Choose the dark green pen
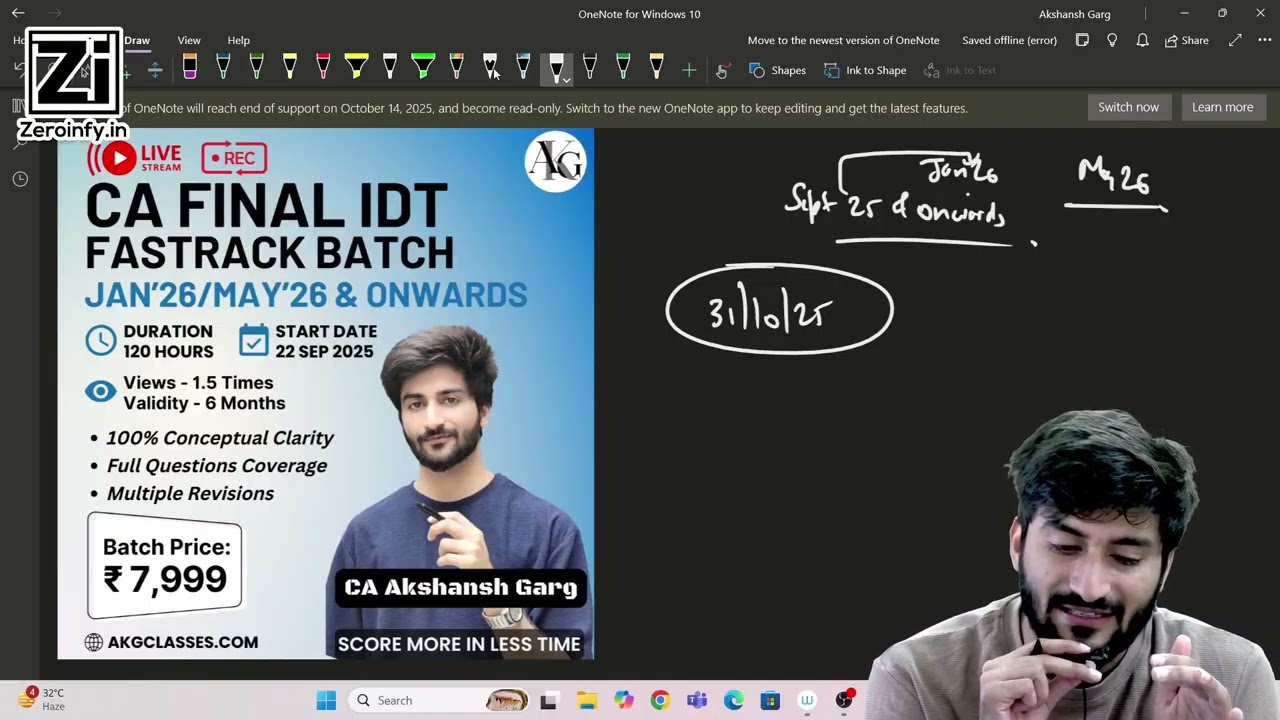The width and height of the screenshot is (1280, 720). [256, 68]
